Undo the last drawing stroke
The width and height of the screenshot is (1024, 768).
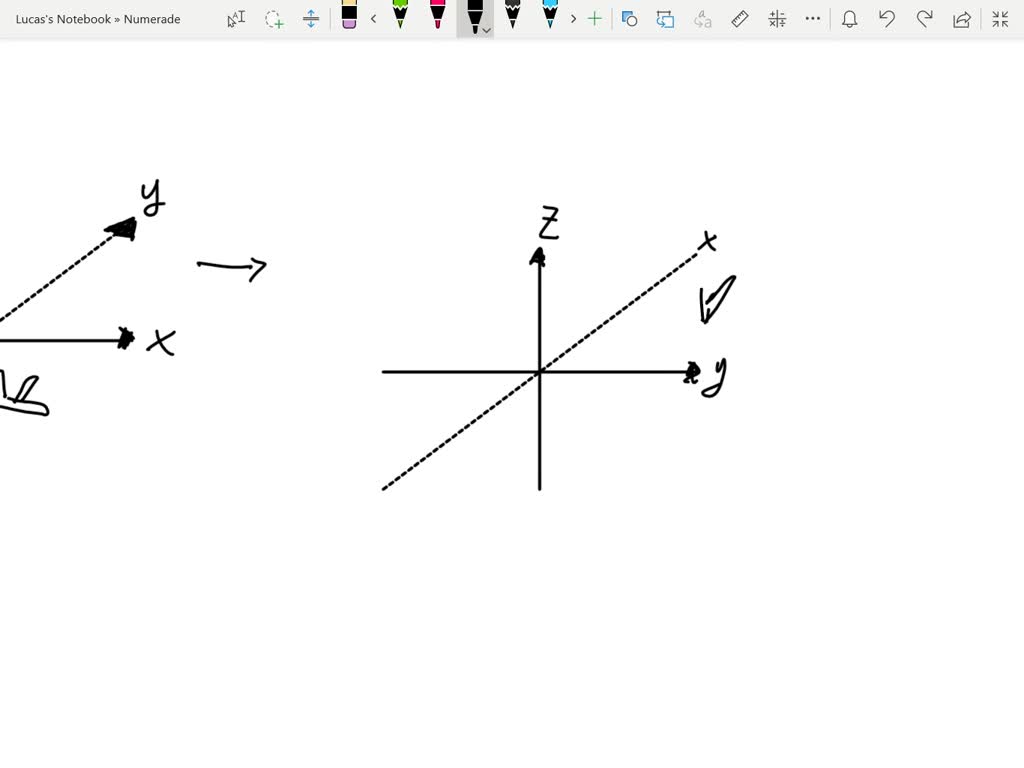[886, 18]
